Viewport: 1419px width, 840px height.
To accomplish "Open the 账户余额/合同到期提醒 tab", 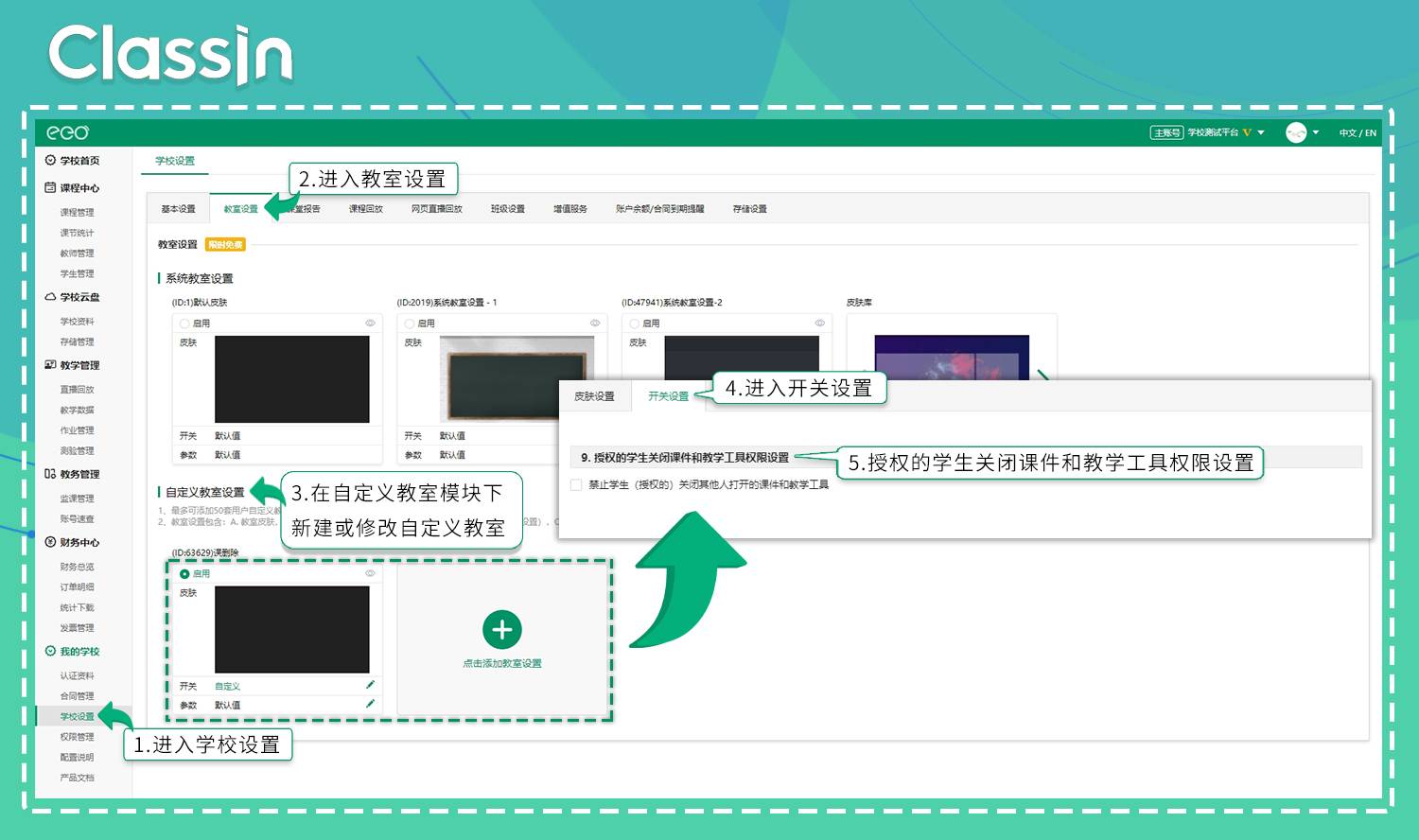I will point(660,209).
